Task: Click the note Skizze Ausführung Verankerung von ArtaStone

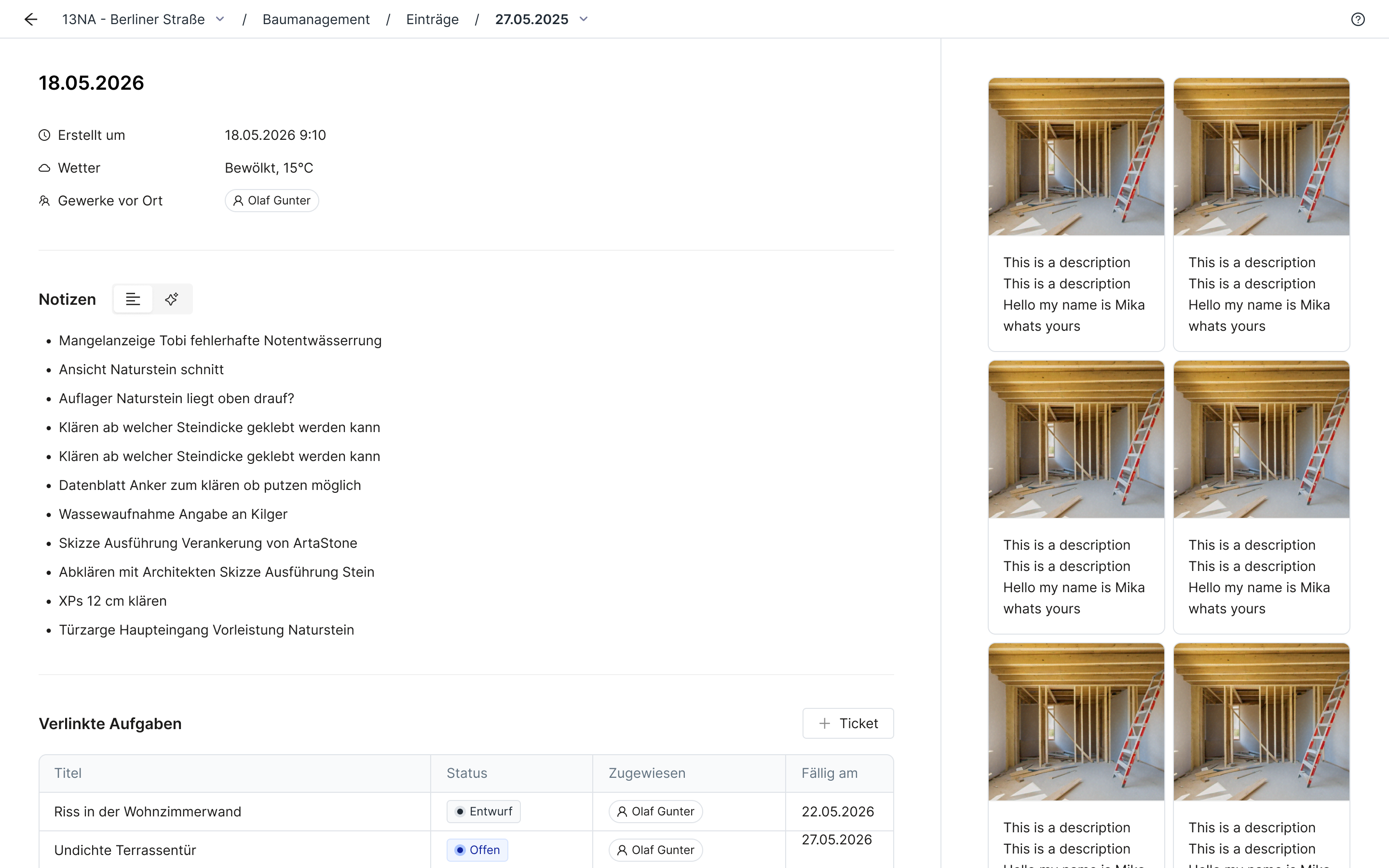Action: (x=208, y=543)
